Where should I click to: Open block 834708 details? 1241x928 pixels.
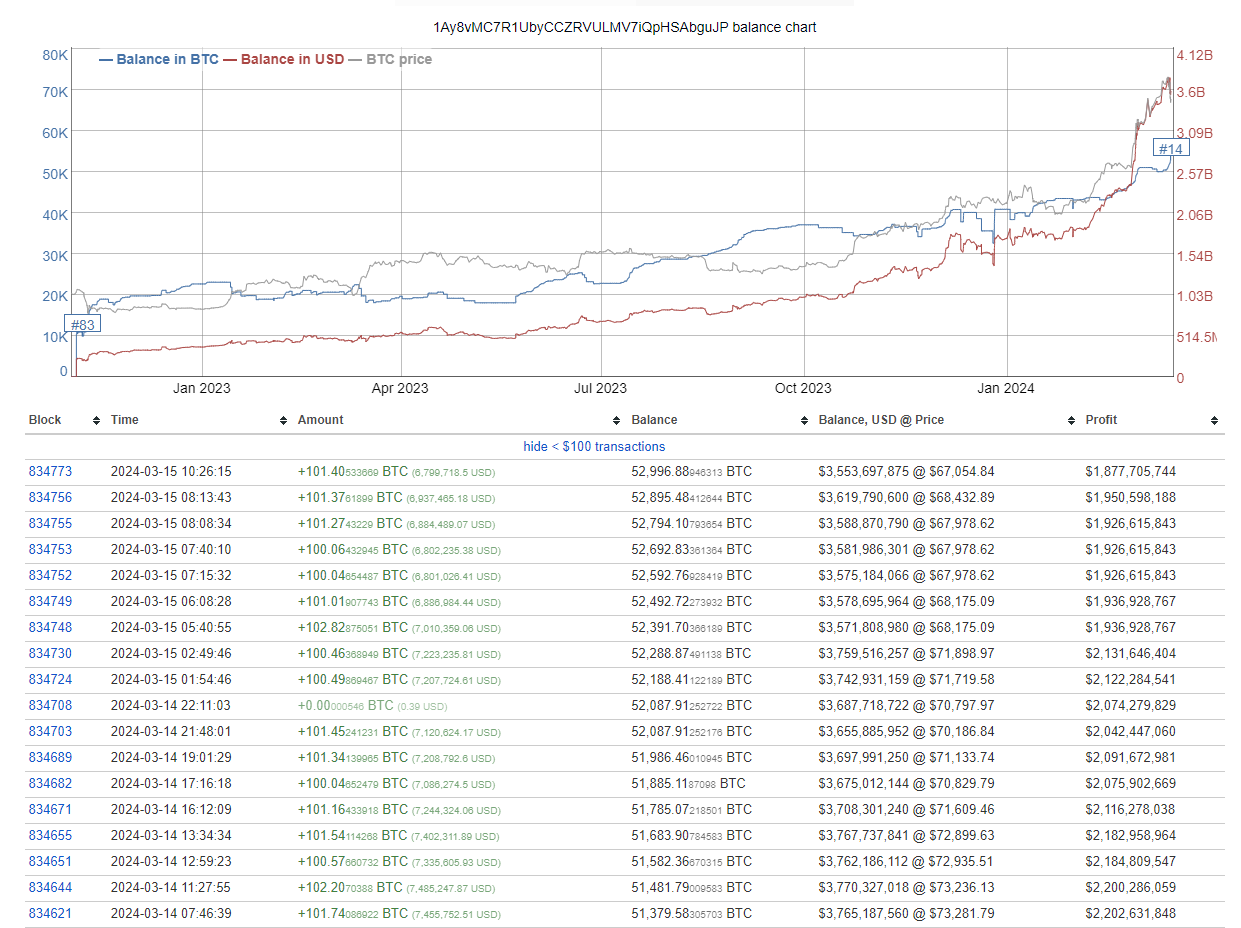pyautogui.click(x=50, y=706)
